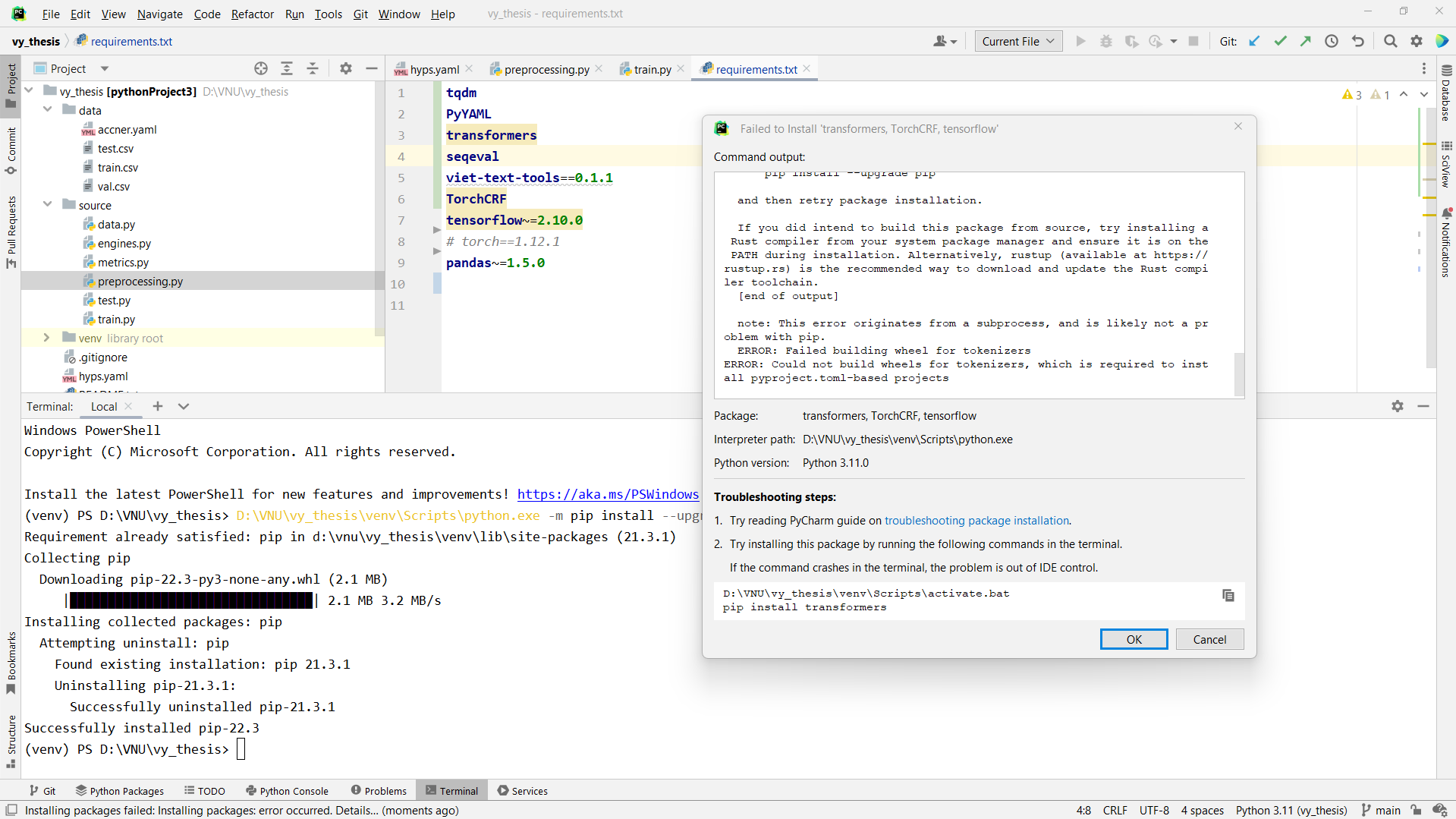
Task: Update project with the blue Git pull arrow
Action: (x=1255, y=41)
